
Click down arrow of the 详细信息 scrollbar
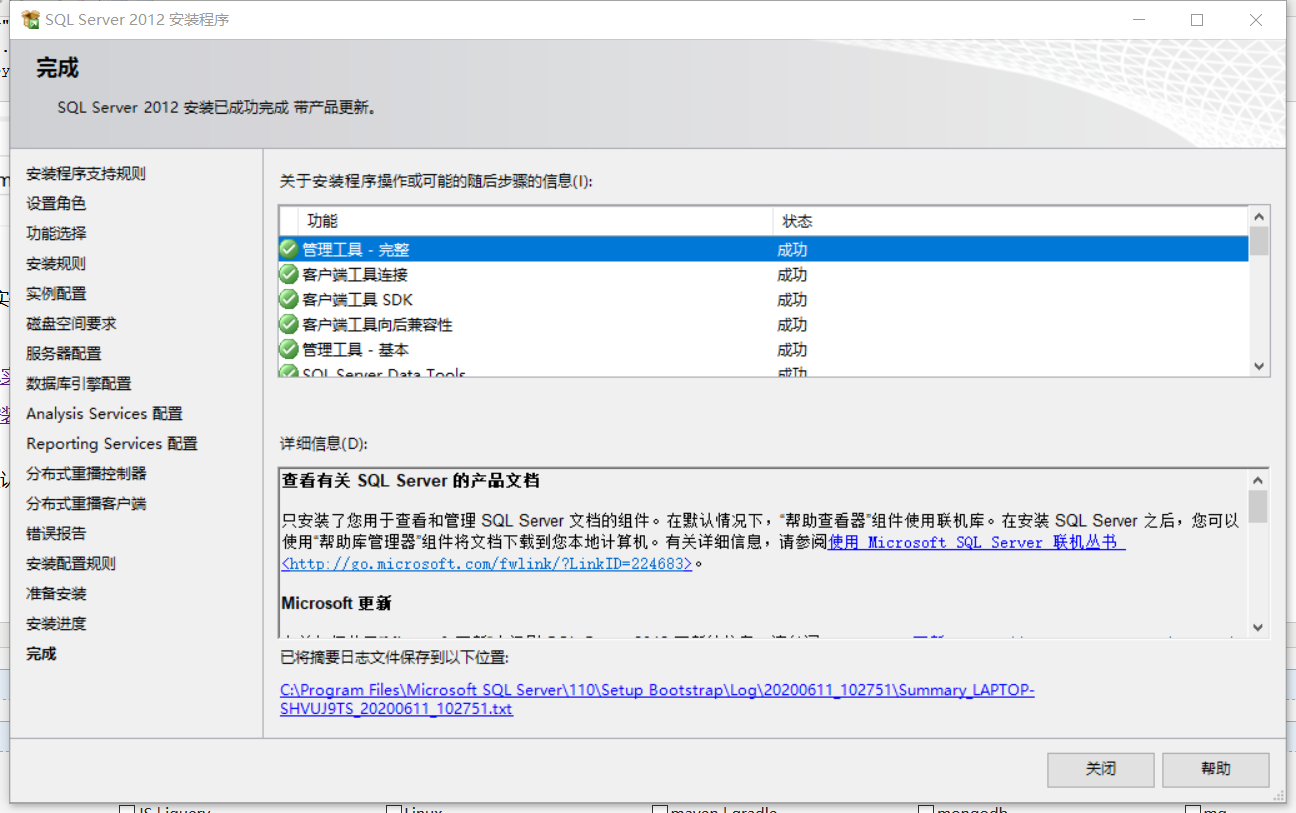(1258, 628)
